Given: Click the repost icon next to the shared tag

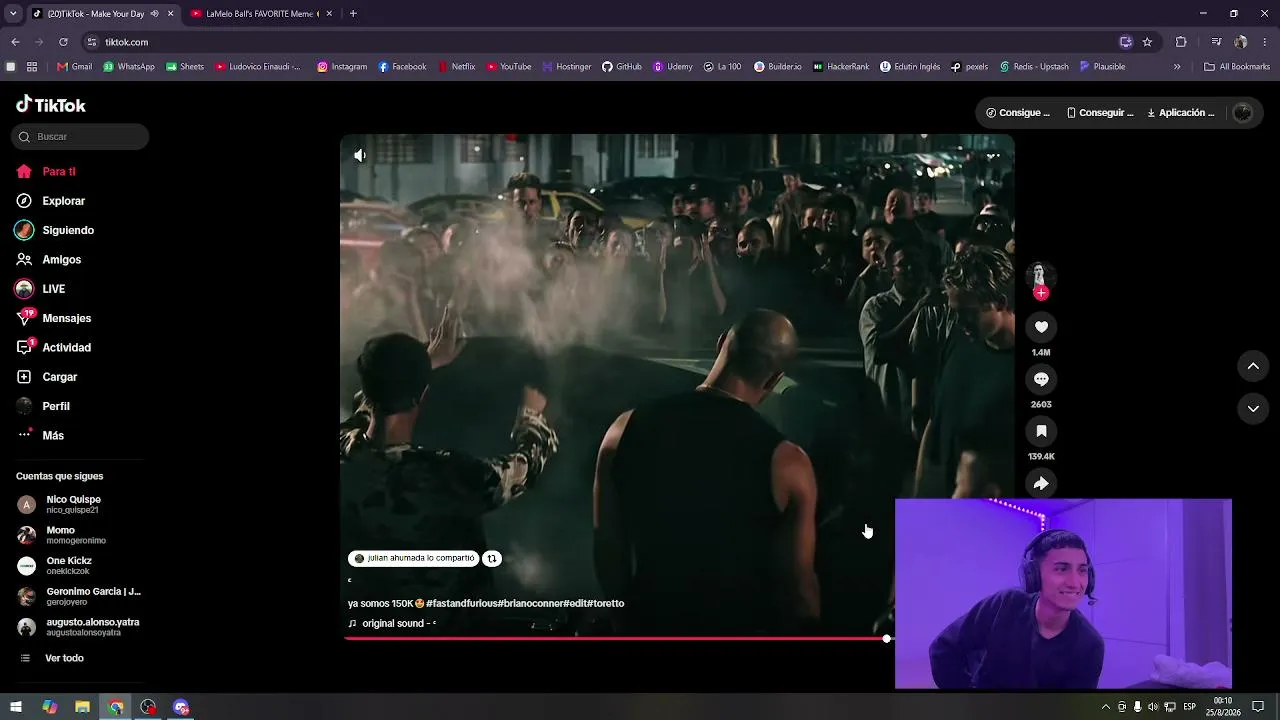Looking at the screenshot, I should click(x=492, y=559).
